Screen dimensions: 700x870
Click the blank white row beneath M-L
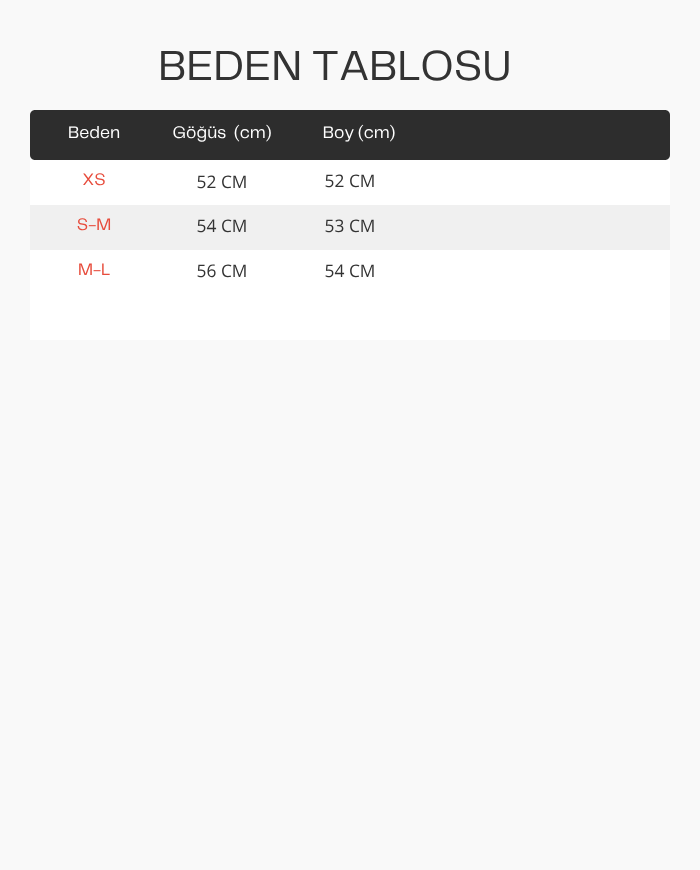(x=350, y=317)
